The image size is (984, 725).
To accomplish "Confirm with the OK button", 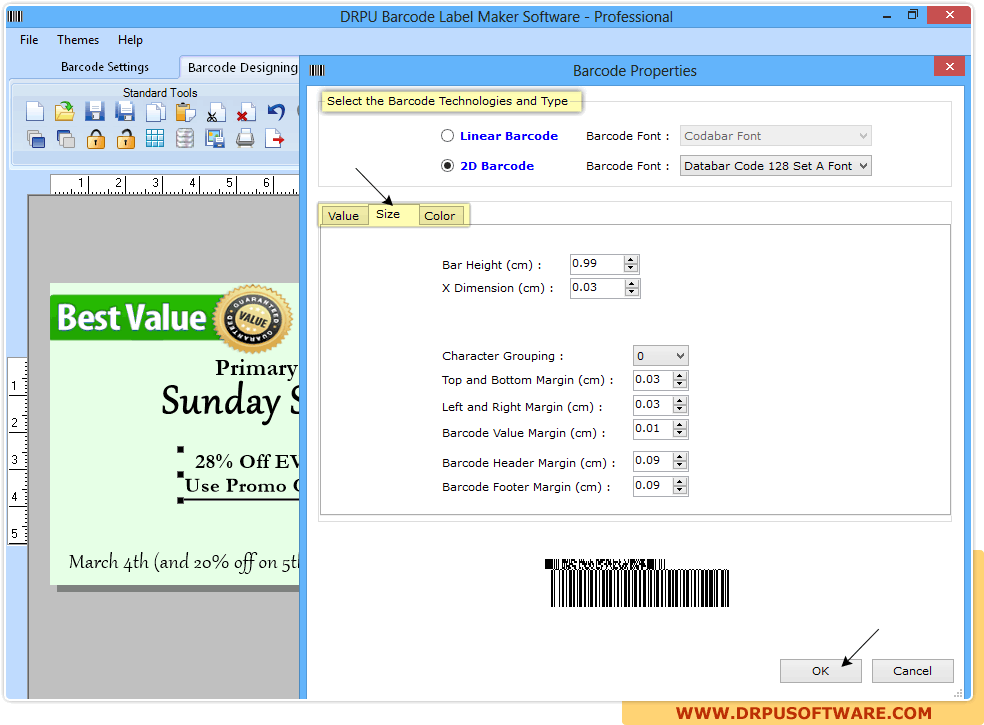I will click(x=820, y=671).
